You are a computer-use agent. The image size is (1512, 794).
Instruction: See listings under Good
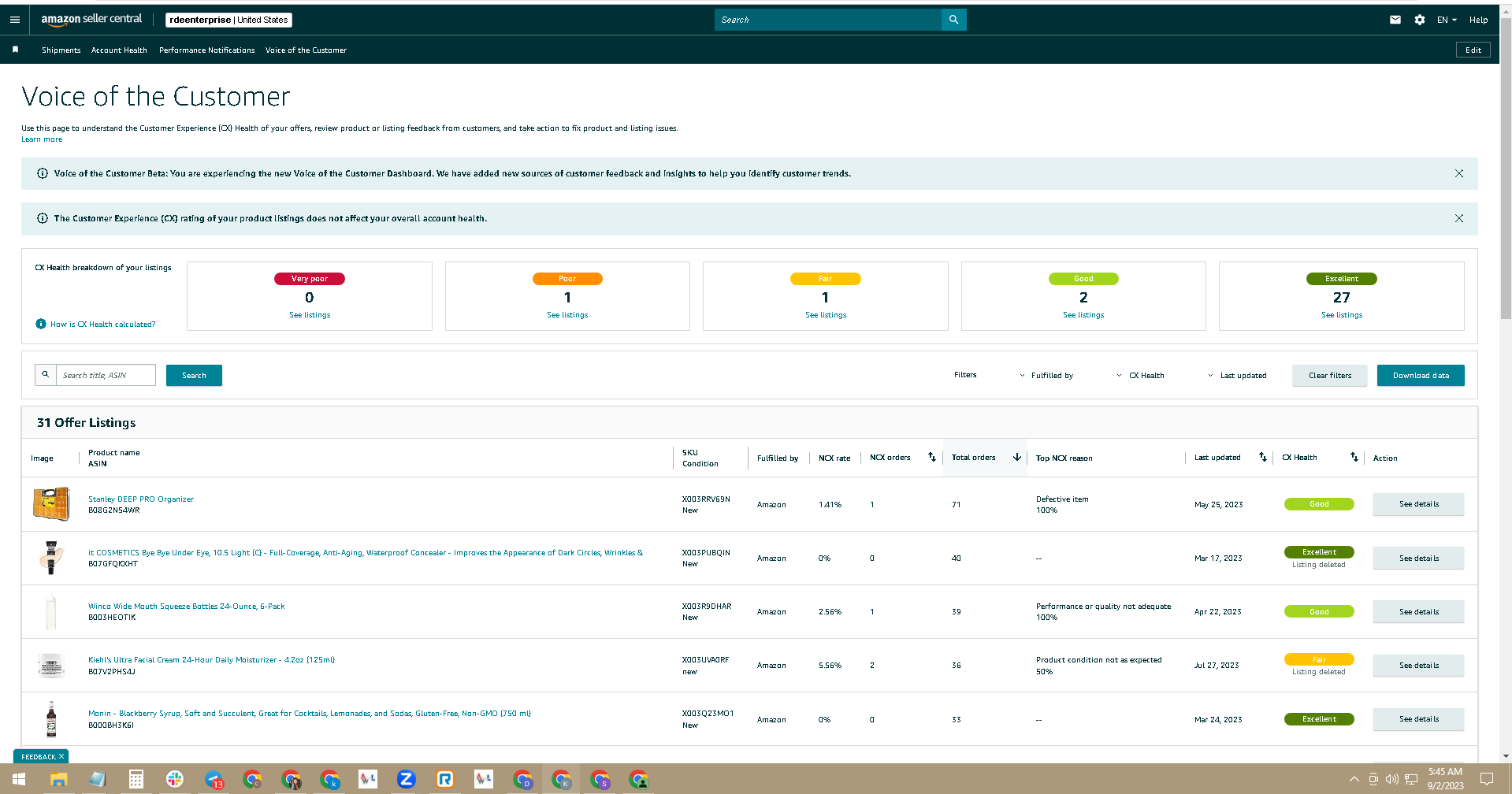point(1083,315)
